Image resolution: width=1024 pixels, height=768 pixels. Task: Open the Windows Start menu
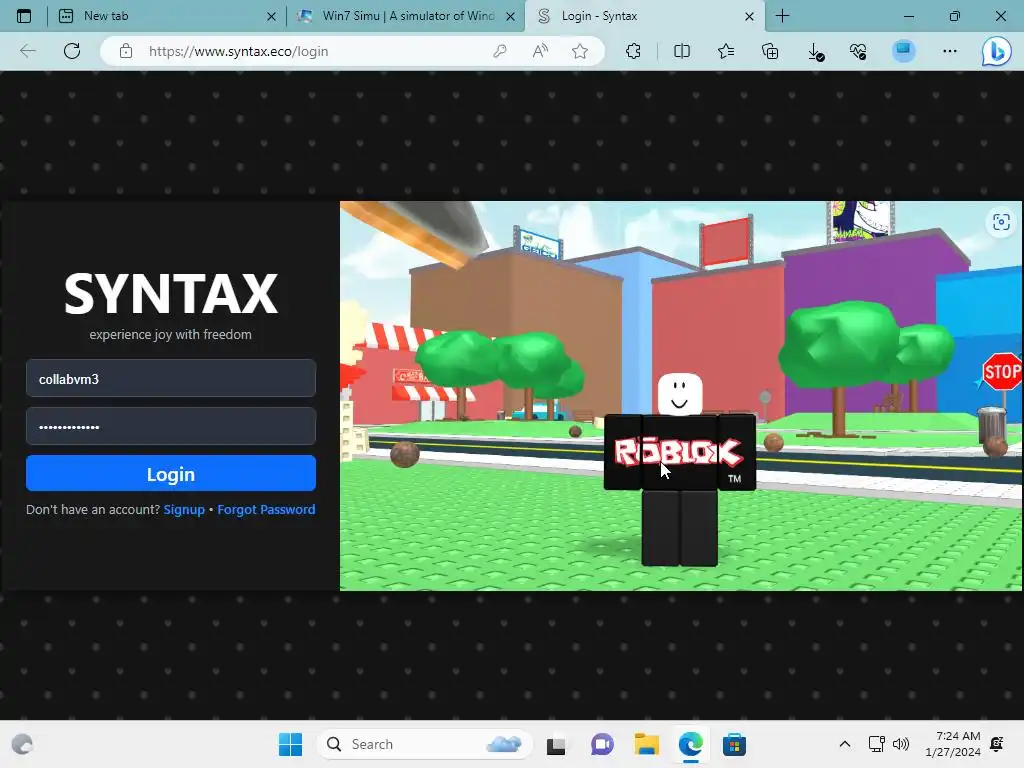291,744
